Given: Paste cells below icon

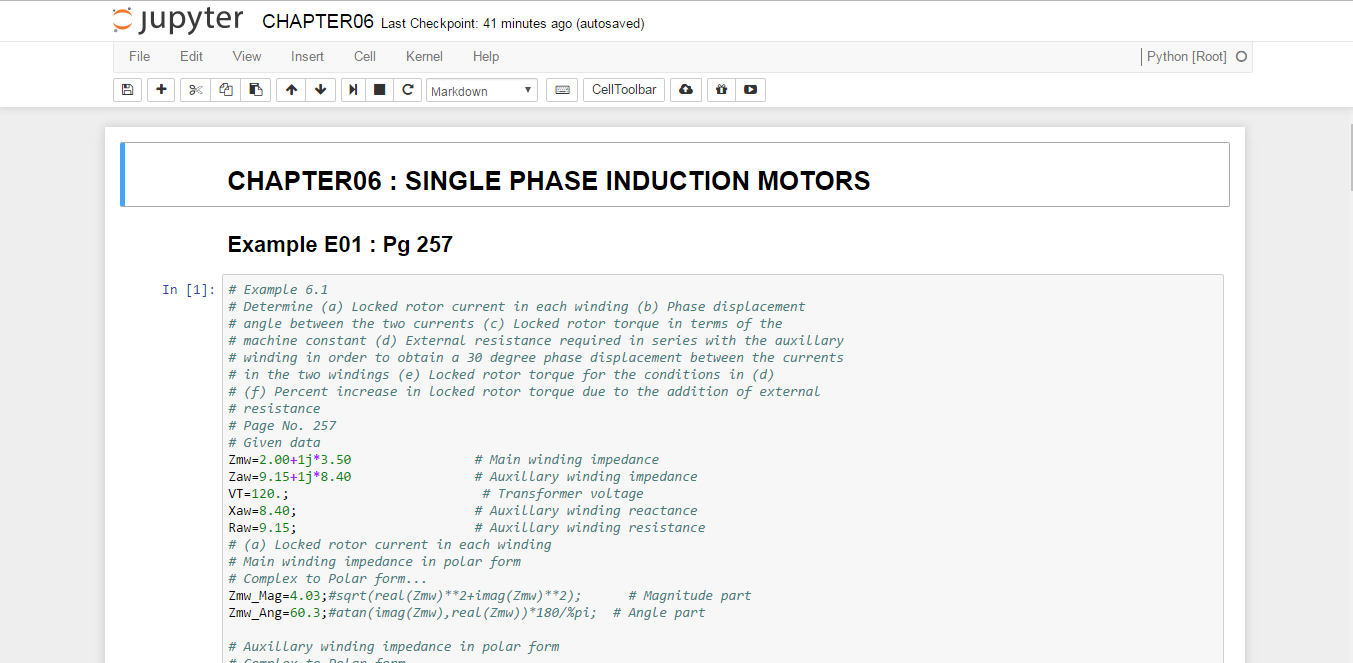Looking at the screenshot, I should pos(256,90).
